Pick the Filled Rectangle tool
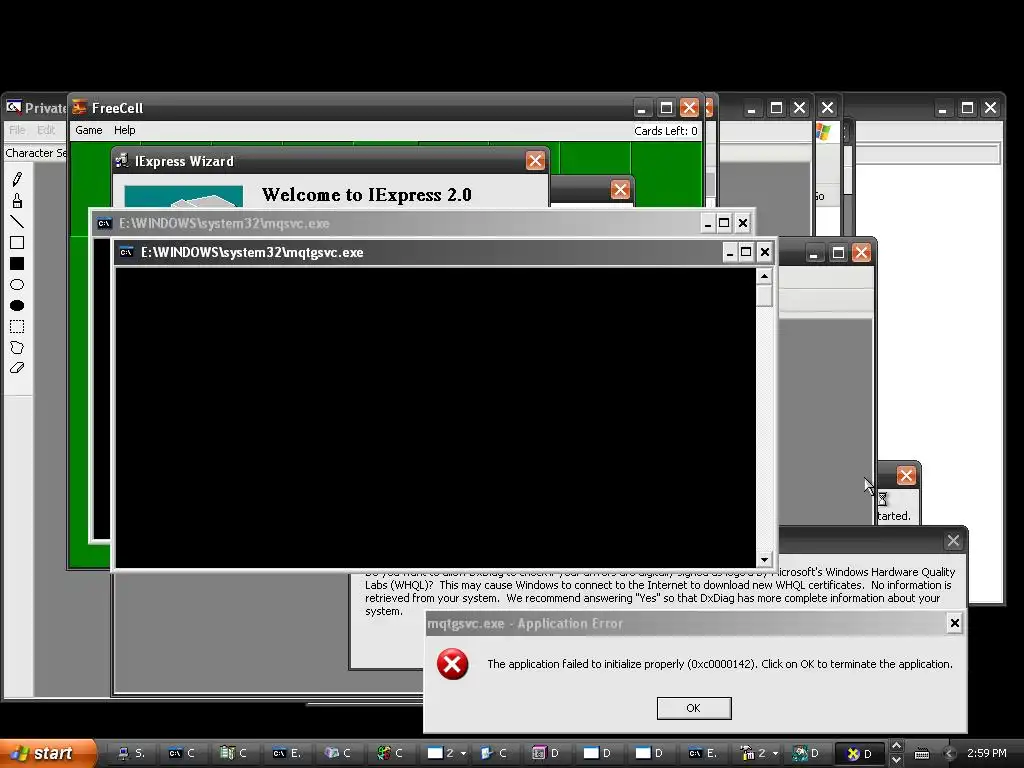Screen dimensions: 1024x768 (x=18, y=263)
